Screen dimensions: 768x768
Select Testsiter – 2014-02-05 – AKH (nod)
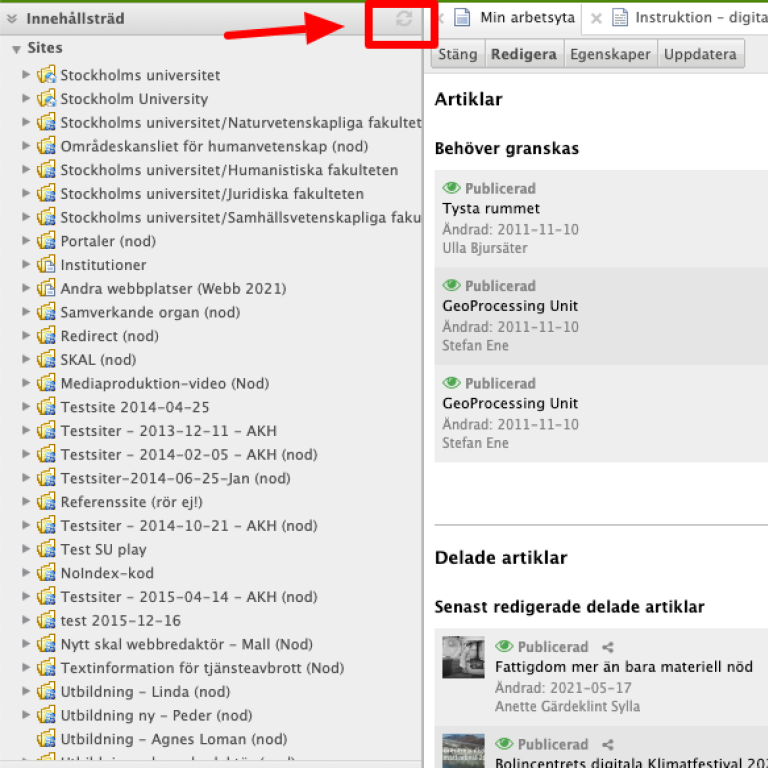pyautogui.click(x=189, y=454)
